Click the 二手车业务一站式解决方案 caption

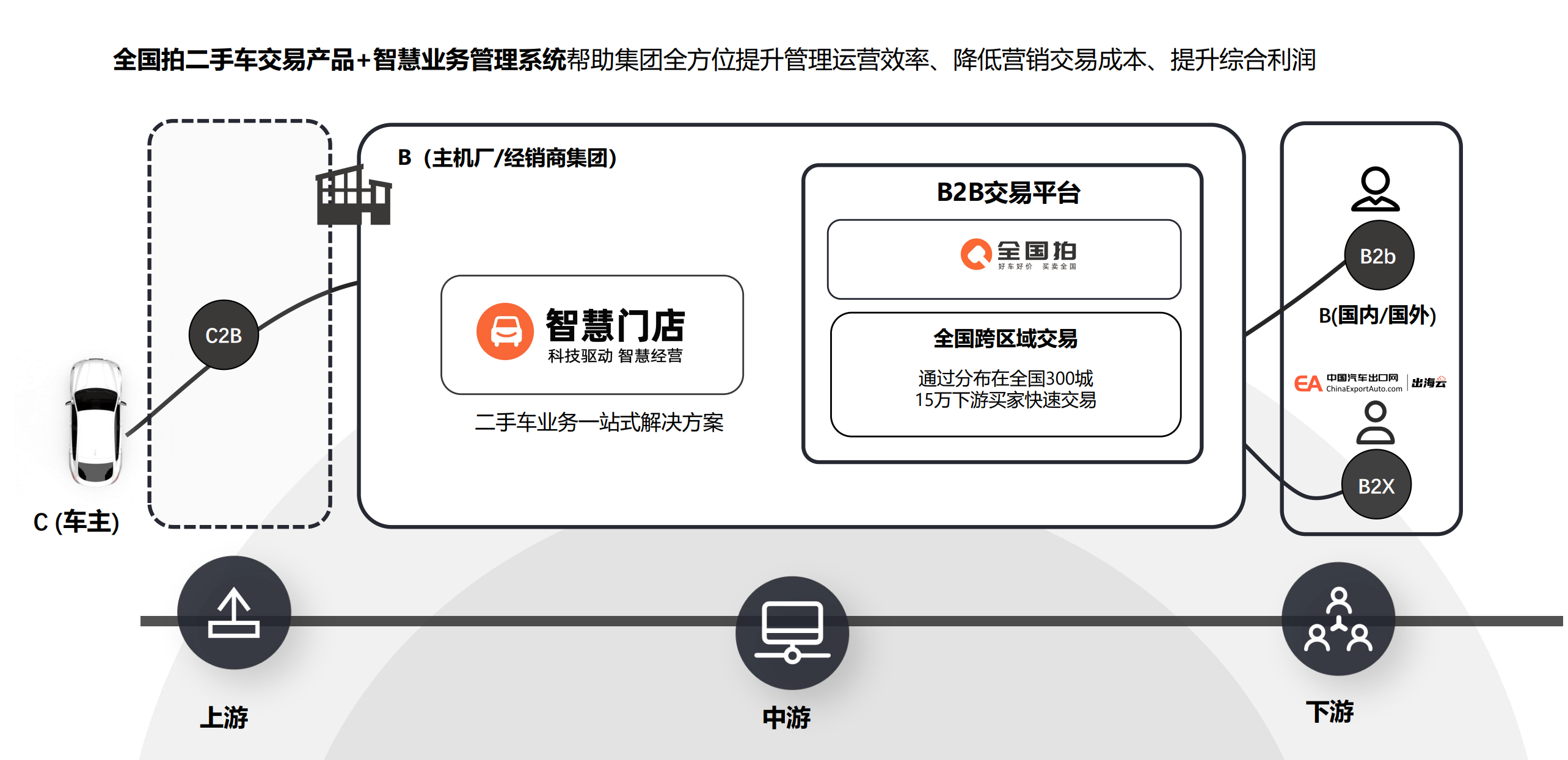(x=599, y=422)
